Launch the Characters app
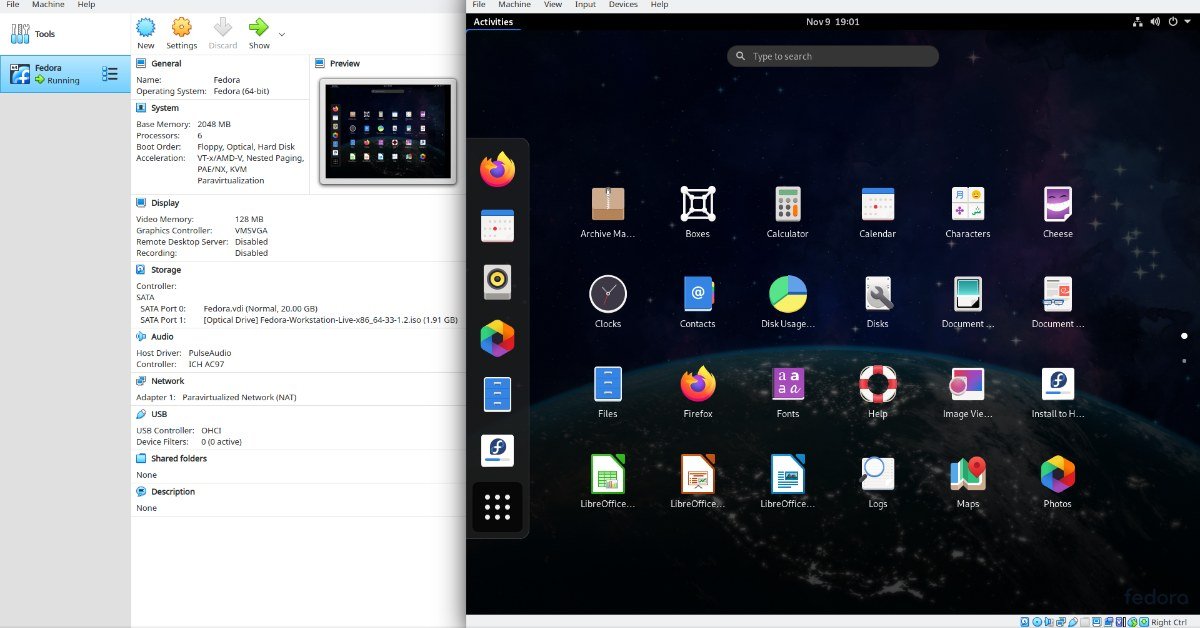 tap(968, 204)
